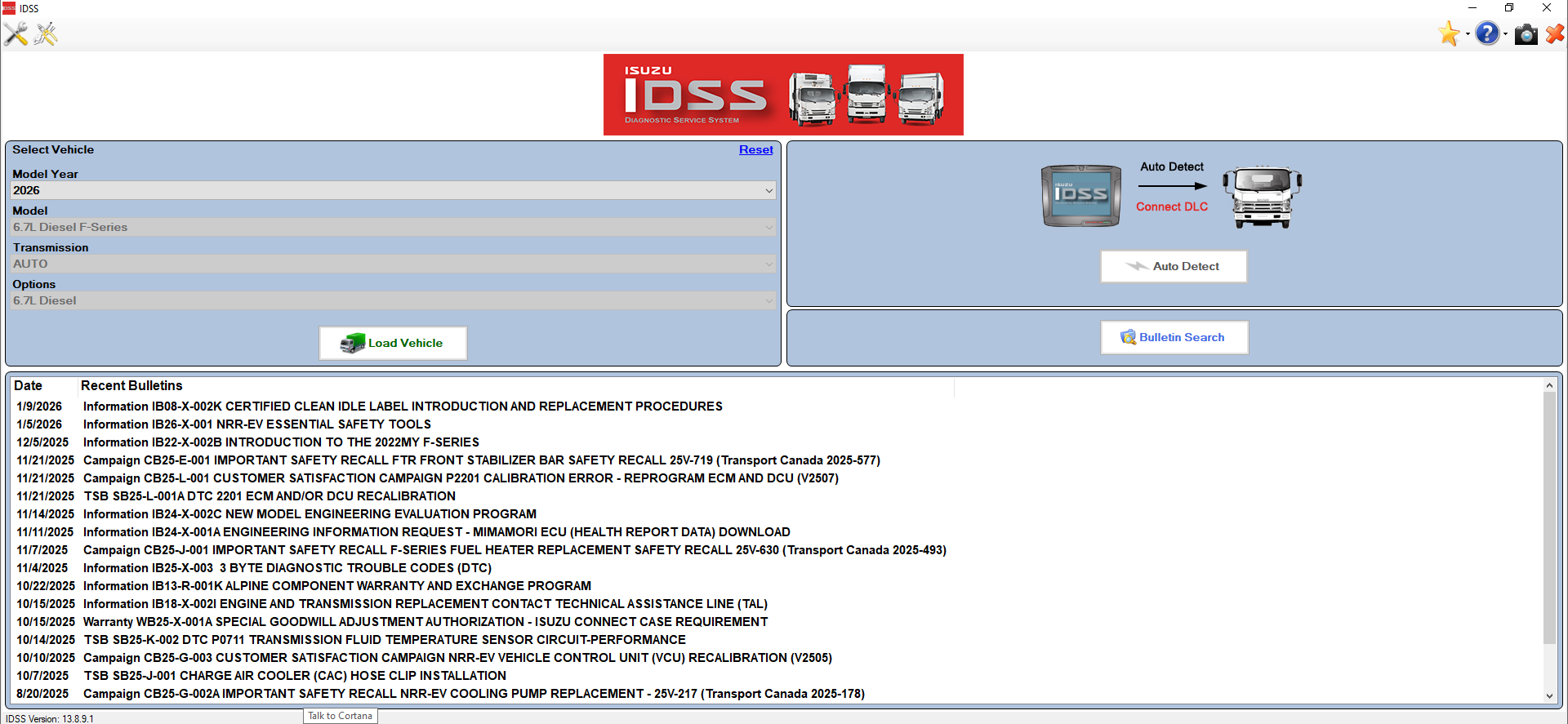Viewport: 1568px width, 724px height.
Task: Click the bulletin list scroll down arrow
Action: tap(1549, 696)
